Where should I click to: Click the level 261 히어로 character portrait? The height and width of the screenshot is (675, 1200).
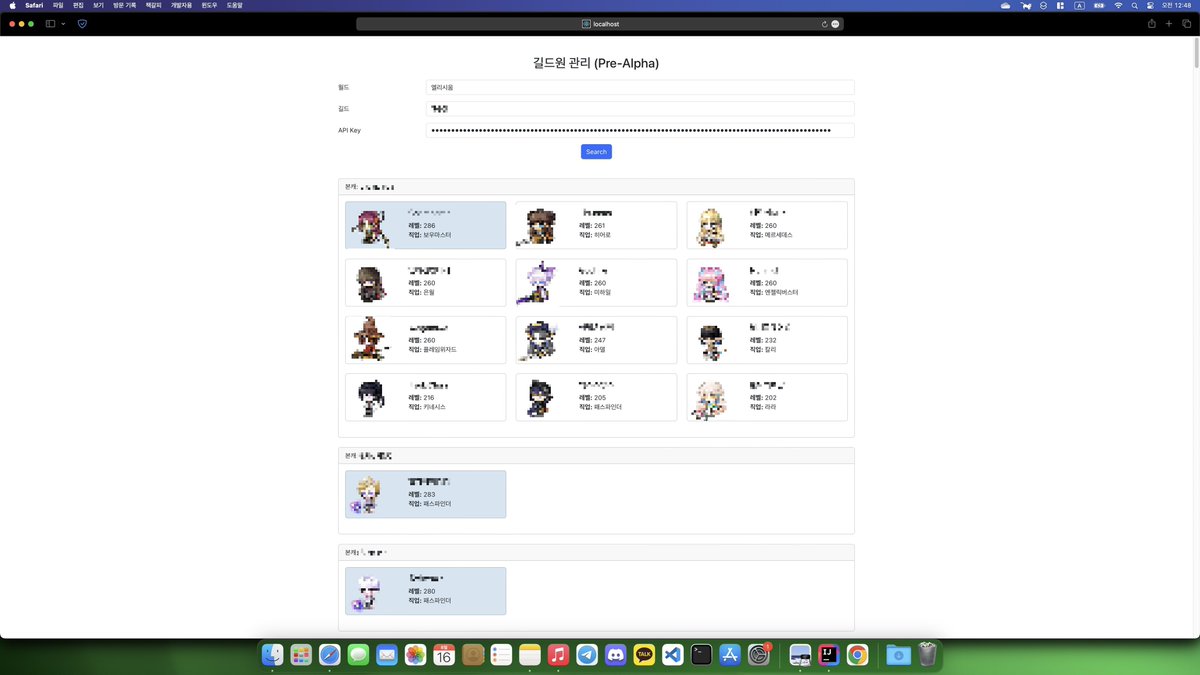pyautogui.click(x=540, y=225)
